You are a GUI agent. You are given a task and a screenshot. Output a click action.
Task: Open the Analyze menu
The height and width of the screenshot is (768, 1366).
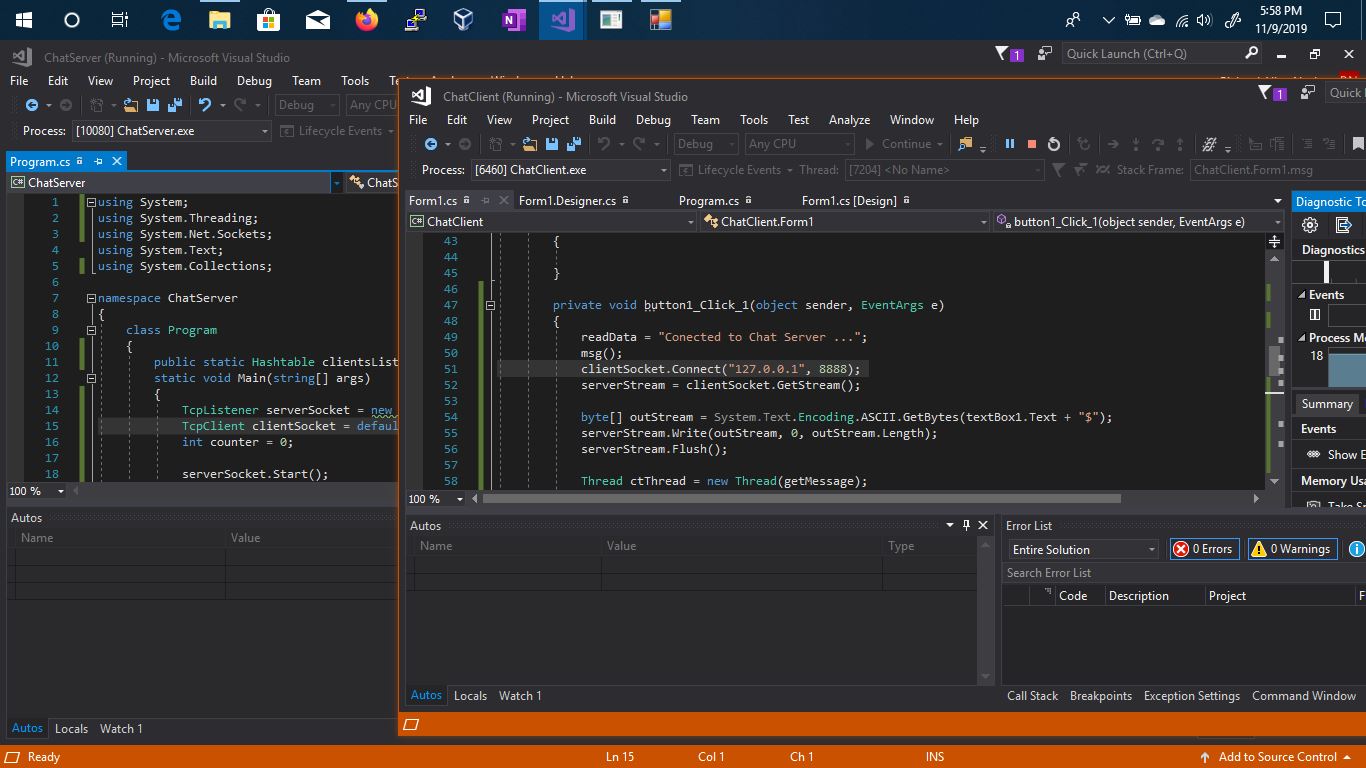point(849,119)
